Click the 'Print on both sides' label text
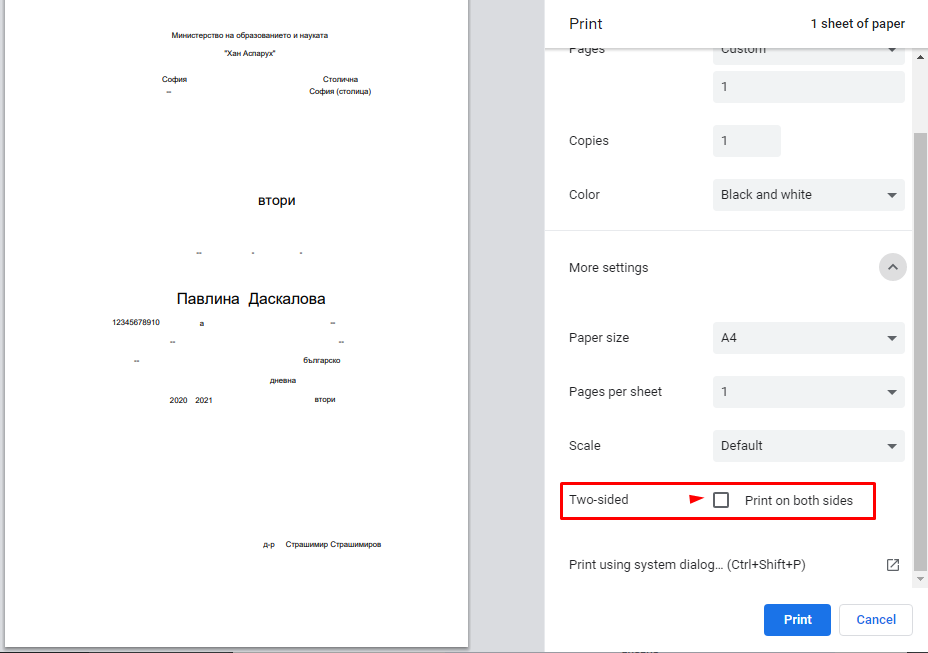Image resolution: width=928 pixels, height=653 pixels. tap(798, 500)
